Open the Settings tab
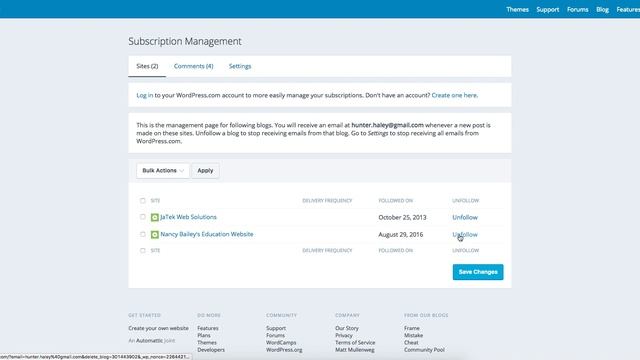This screenshot has height=360, width=640. pyautogui.click(x=240, y=66)
